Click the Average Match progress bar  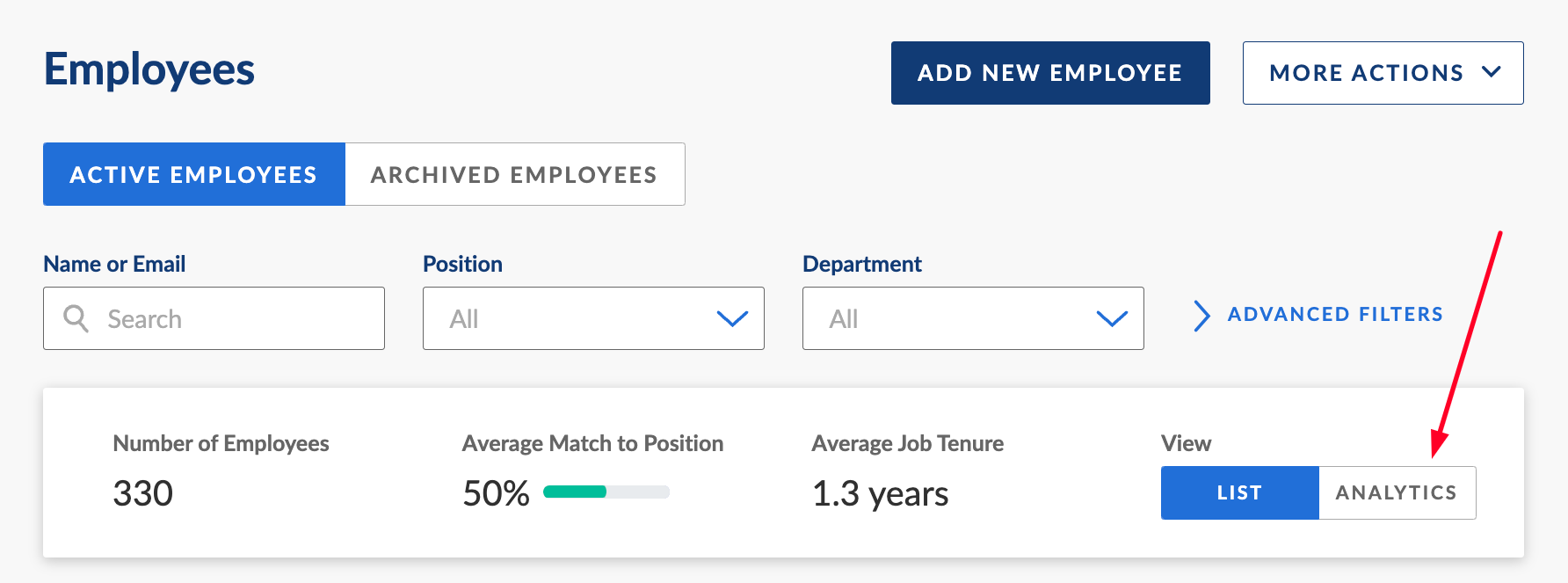point(606,492)
